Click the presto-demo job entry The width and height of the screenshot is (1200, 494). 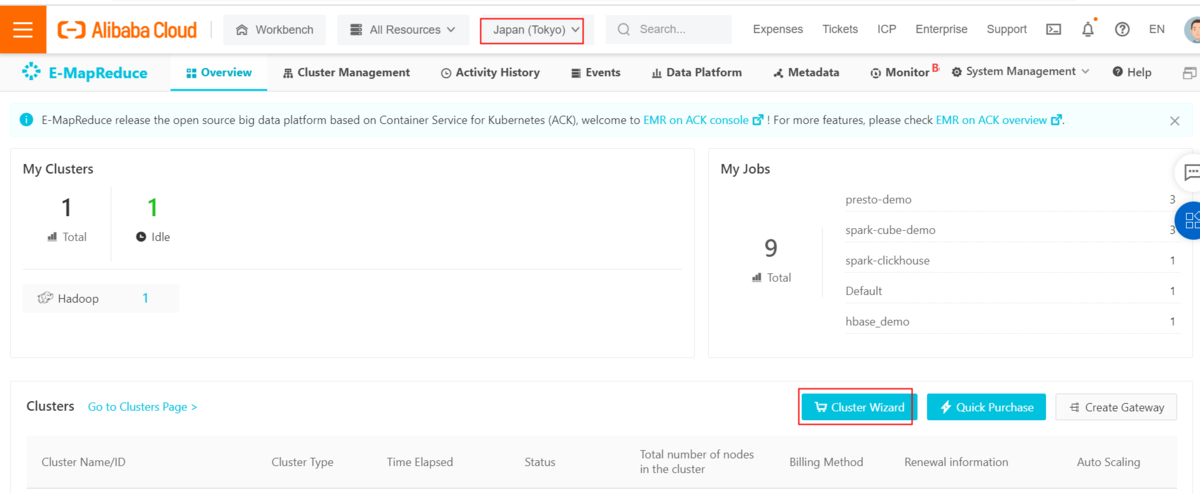pos(879,200)
